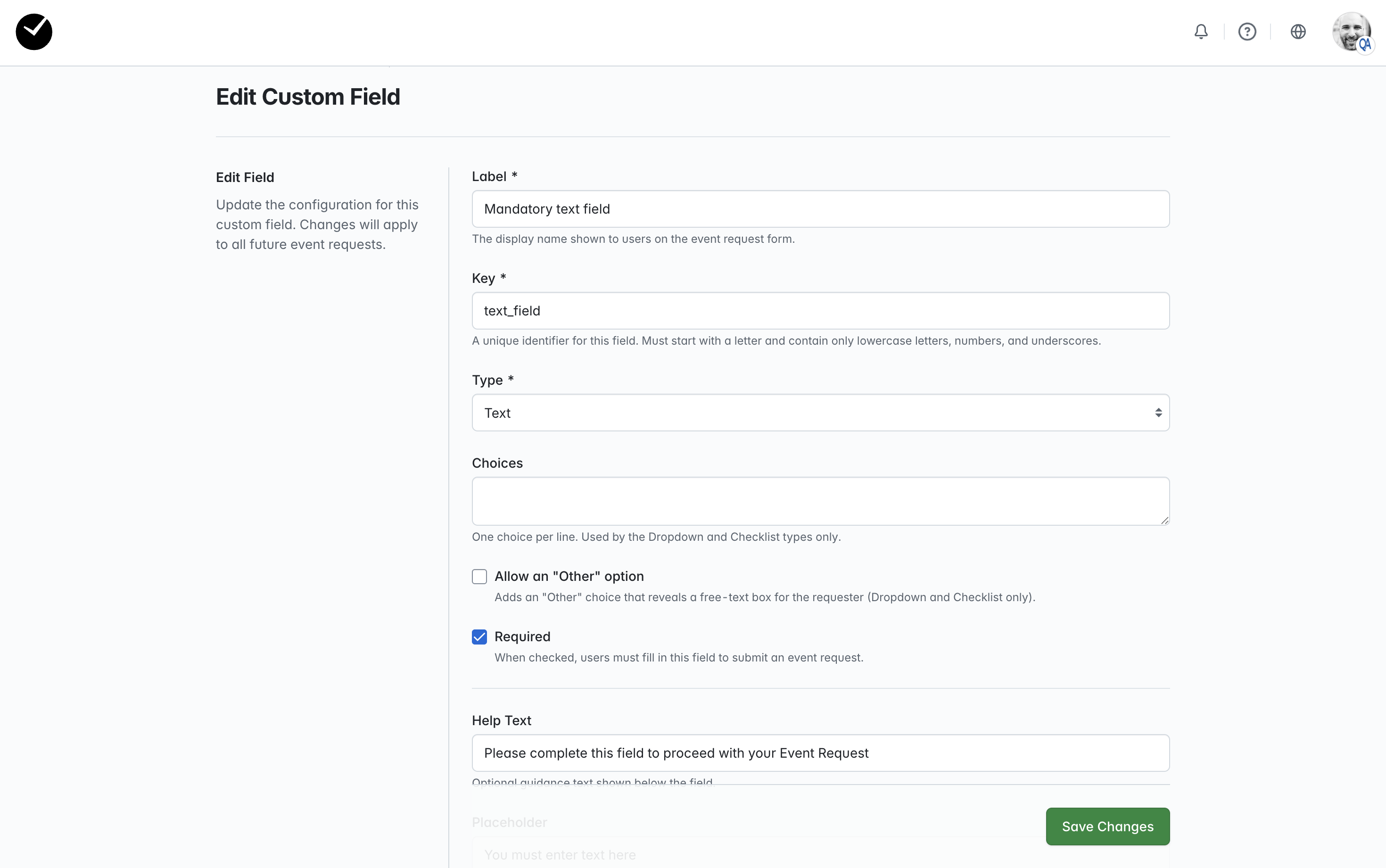Click the "Required" label text
The height and width of the screenshot is (868, 1386).
pyautogui.click(x=522, y=637)
